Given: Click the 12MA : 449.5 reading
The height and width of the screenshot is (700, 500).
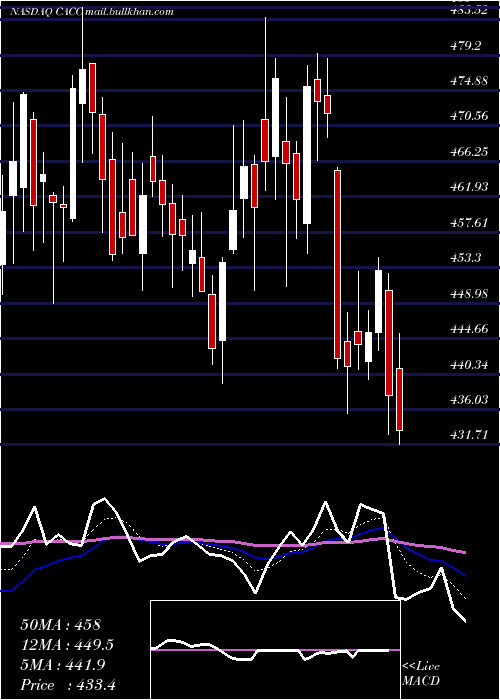Looking at the screenshot, I should click(67, 645).
